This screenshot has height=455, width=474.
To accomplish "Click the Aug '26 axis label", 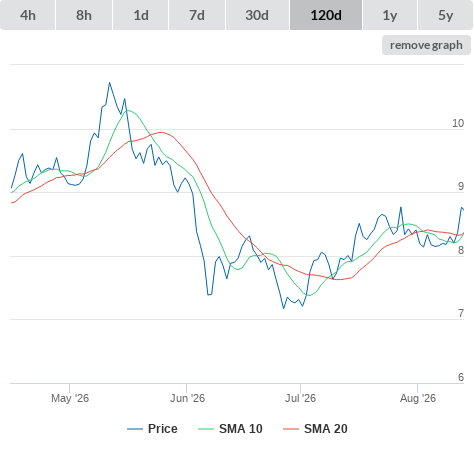I will [x=418, y=398].
